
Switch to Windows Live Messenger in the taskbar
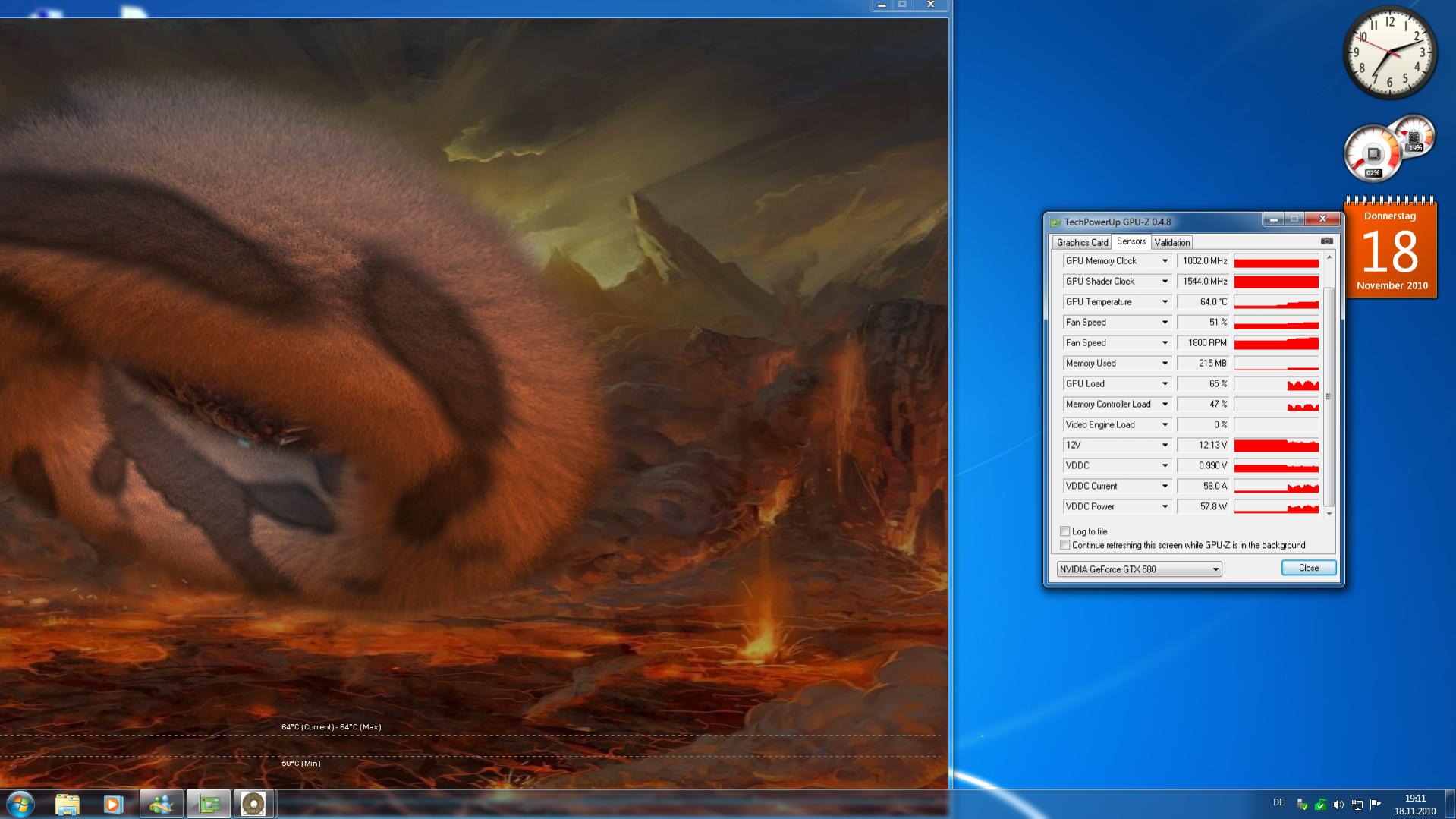point(161,804)
